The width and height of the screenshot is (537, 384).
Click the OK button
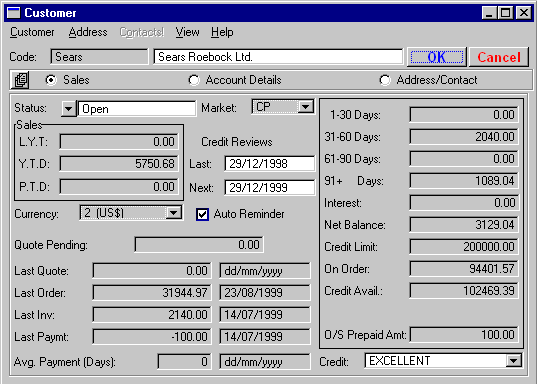point(437,57)
